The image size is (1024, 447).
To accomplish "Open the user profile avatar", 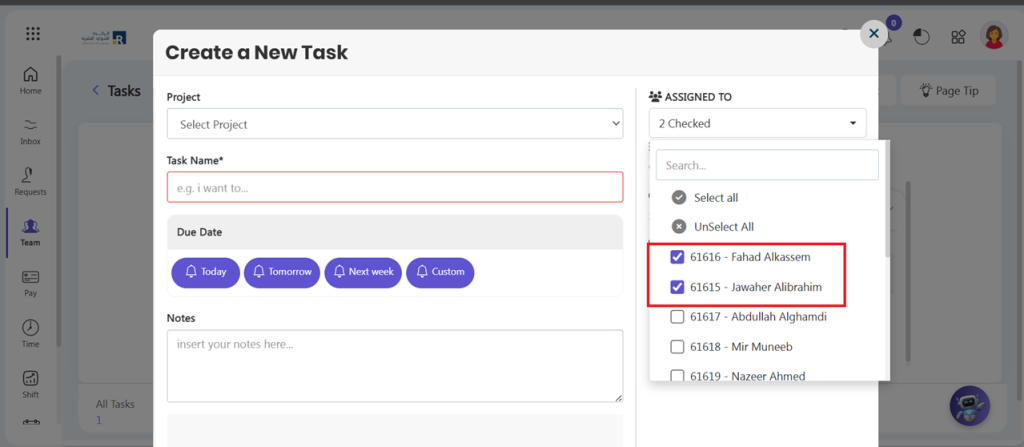I will (x=994, y=36).
